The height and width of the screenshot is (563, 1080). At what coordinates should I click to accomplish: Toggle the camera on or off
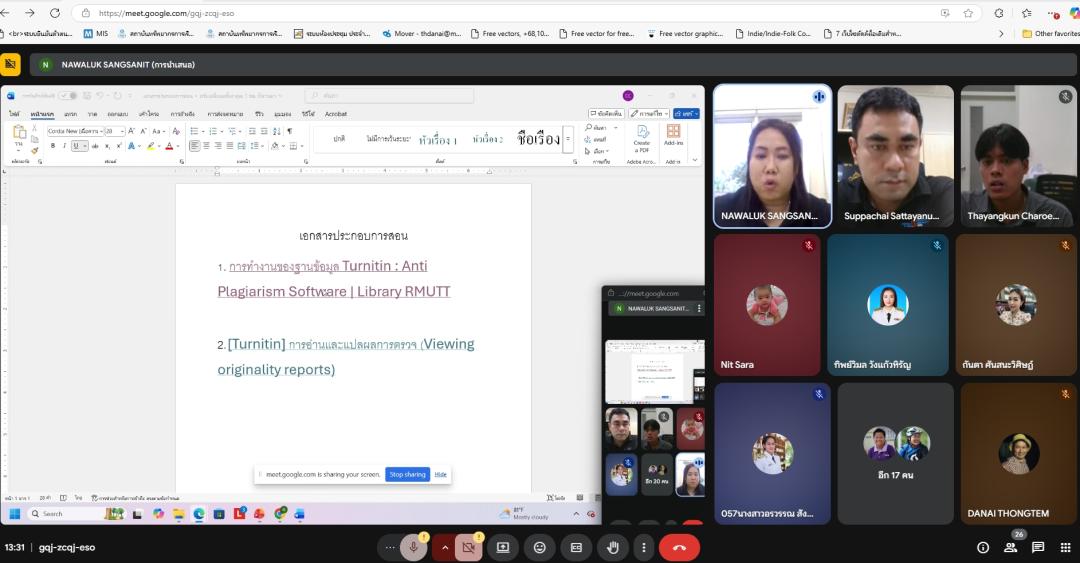coord(467,547)
